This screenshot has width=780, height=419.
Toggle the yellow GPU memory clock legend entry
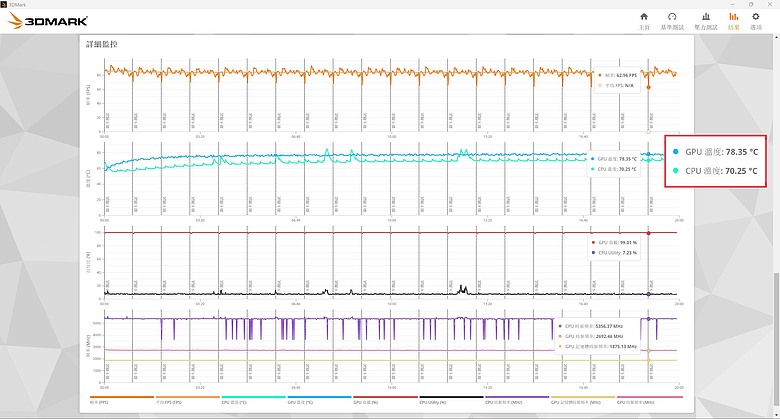tap(583, 400)
